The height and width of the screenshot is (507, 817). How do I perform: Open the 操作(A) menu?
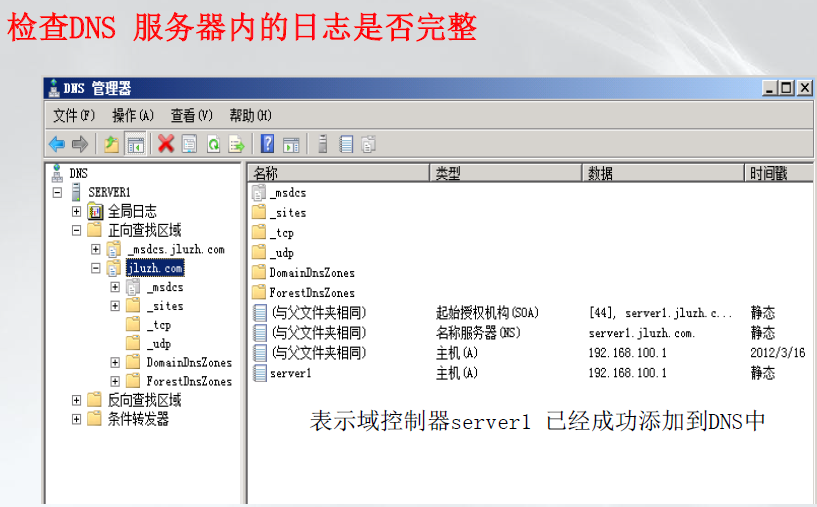coord(133,115)
